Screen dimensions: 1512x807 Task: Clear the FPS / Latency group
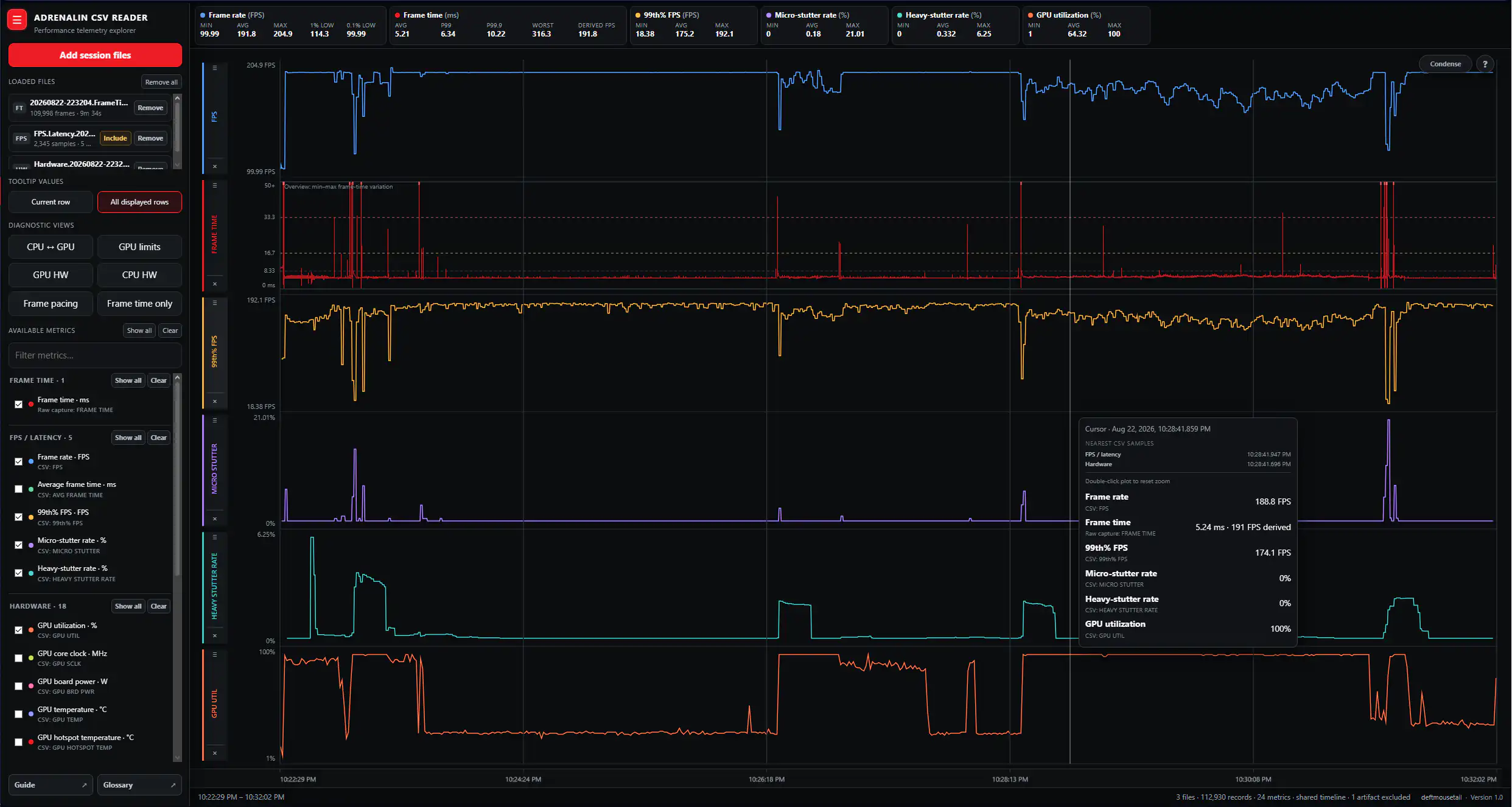tap(159, 438)
